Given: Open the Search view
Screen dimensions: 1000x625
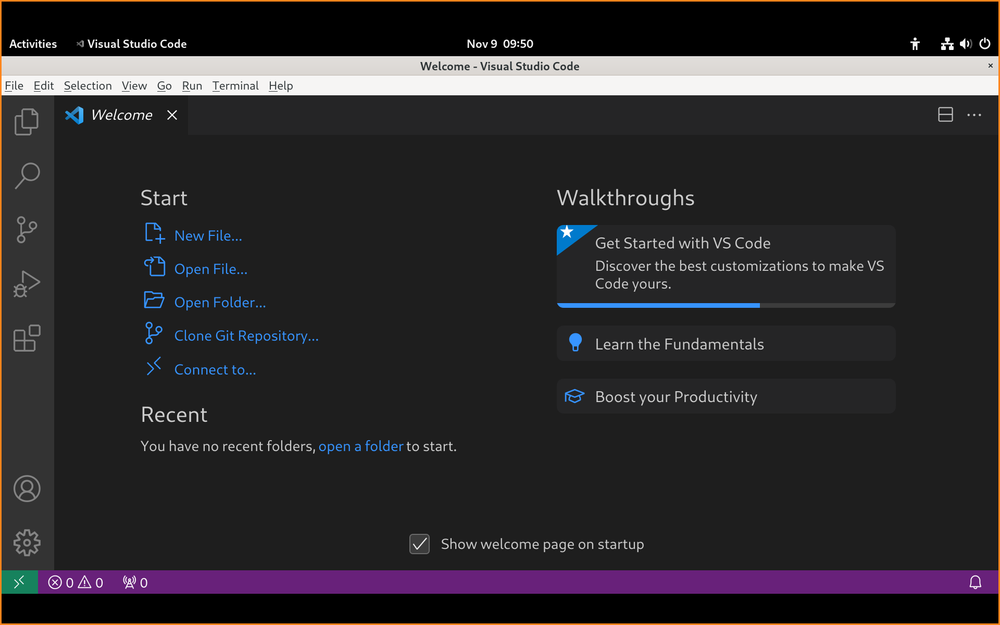Looking at the screenshot, I should coord(26,175).
